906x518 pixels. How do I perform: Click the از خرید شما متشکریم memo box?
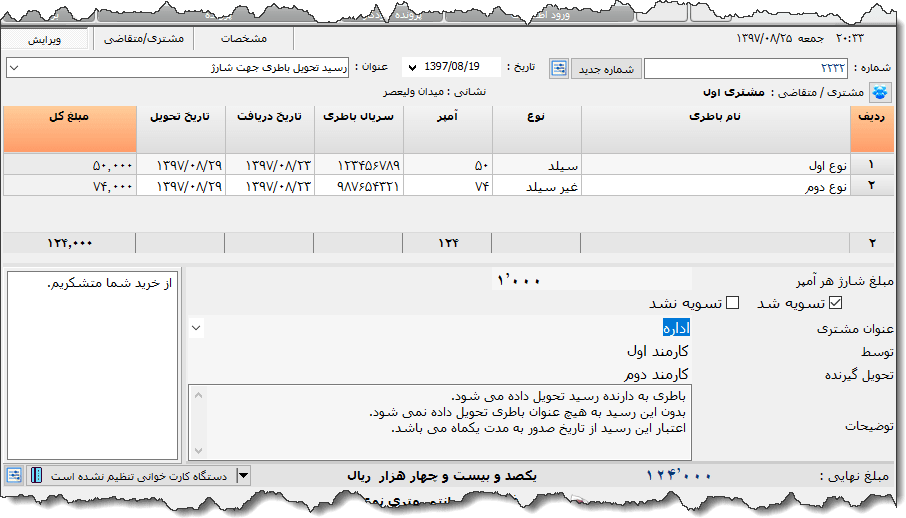(92, 365)
